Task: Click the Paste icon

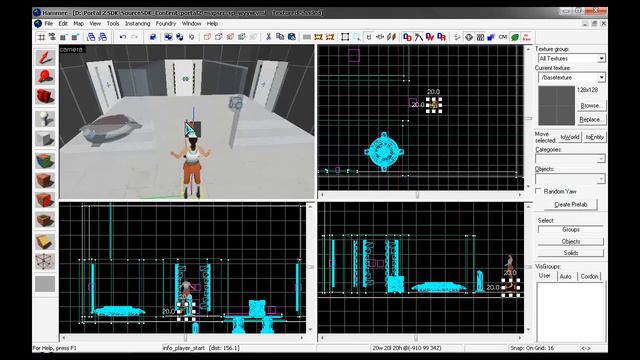Action: (291, 37)
